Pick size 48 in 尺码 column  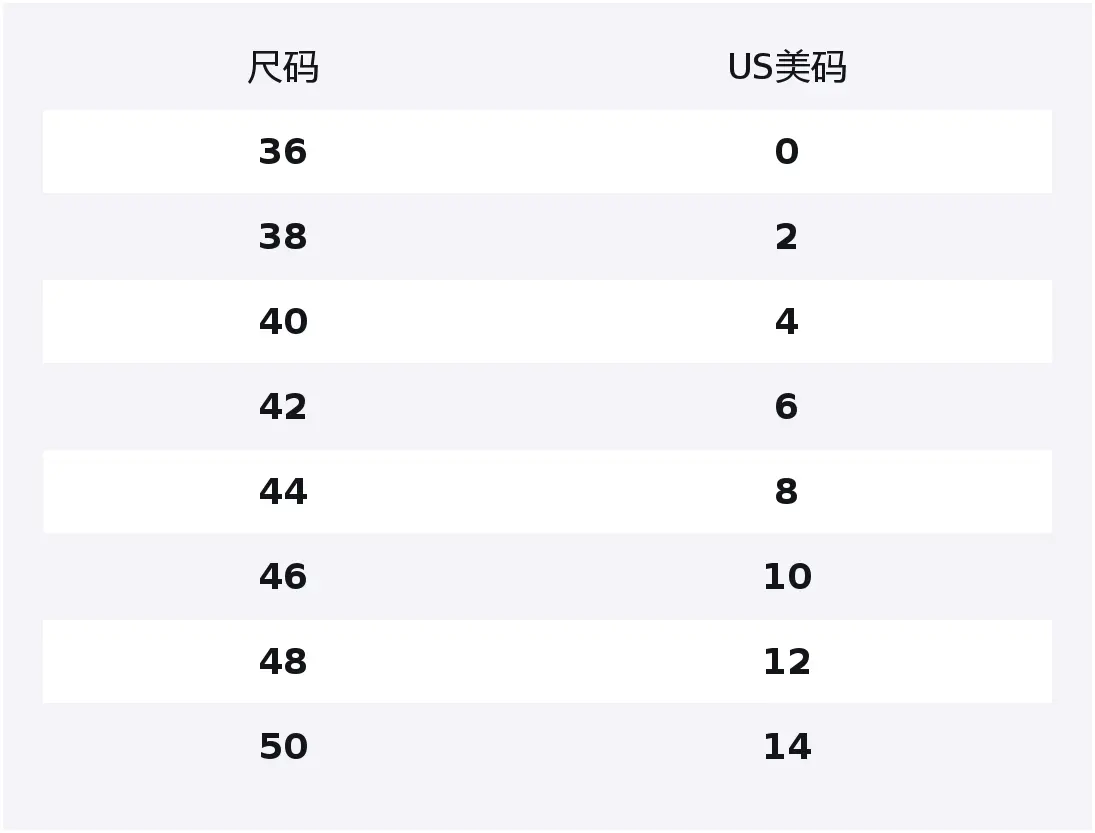pos(283,662)
